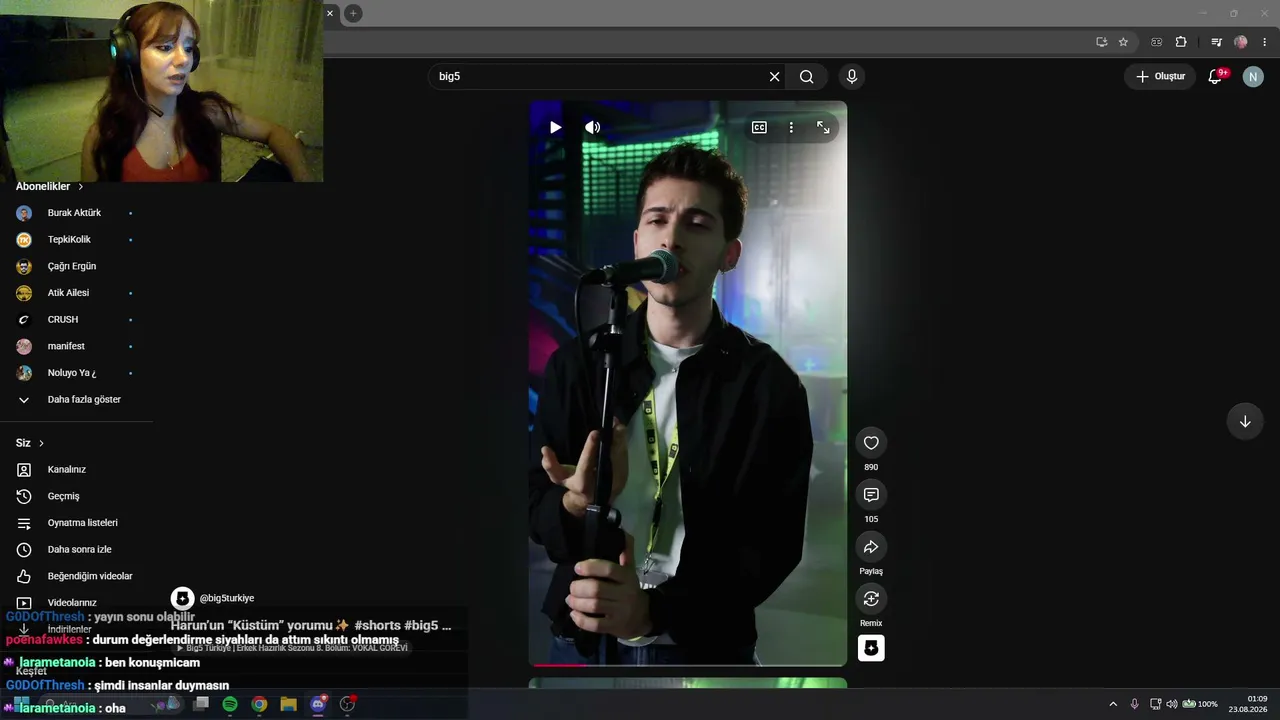Switch to Chrome in the taskbar
This screenshot has width=1280, height=720.
tap(259, 704)
